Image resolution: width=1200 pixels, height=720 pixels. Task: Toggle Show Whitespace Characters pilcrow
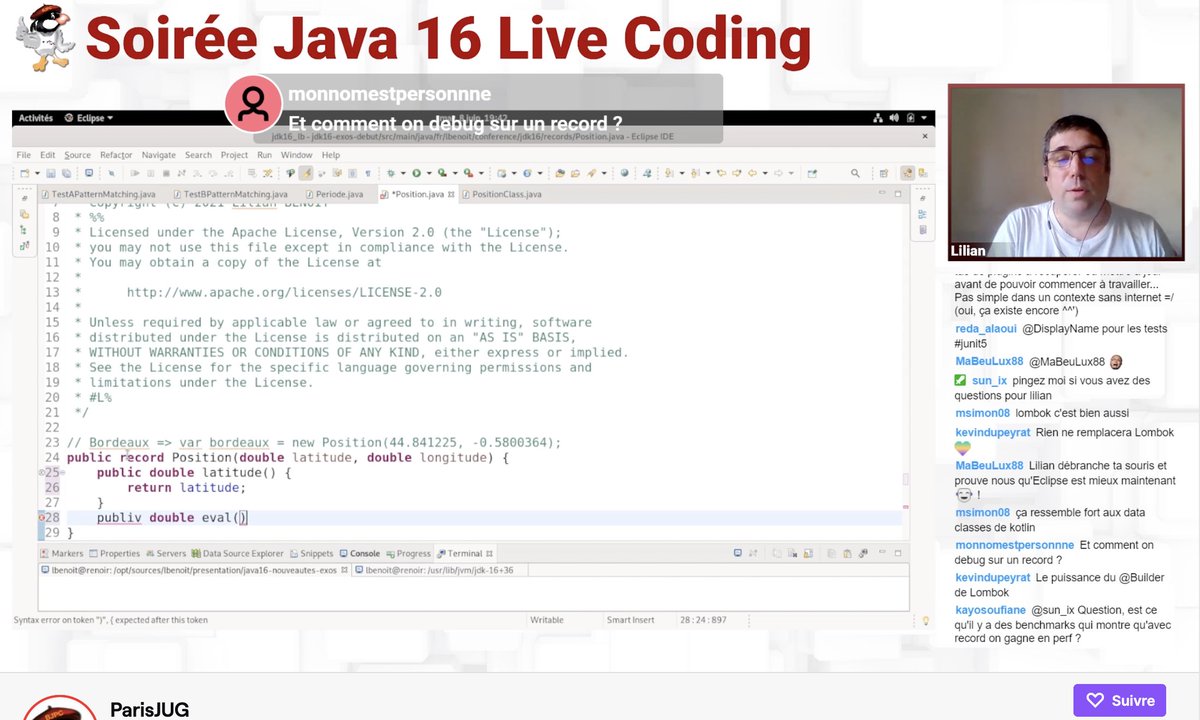pos(368,173)
